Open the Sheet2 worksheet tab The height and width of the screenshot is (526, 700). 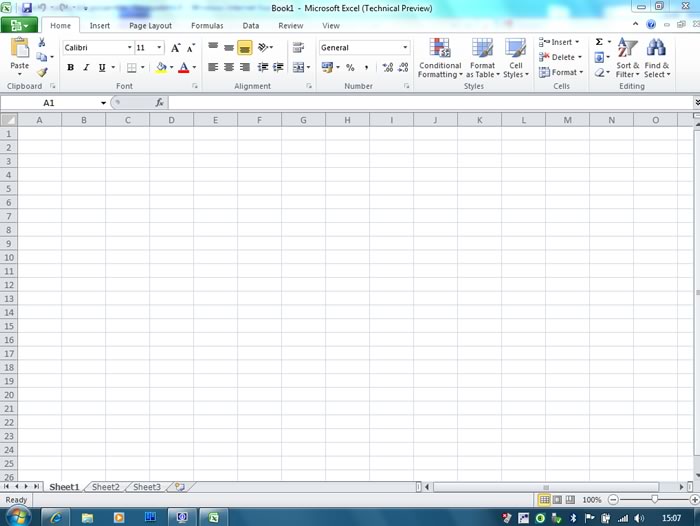pyautogui.click(x=106, y=487)
